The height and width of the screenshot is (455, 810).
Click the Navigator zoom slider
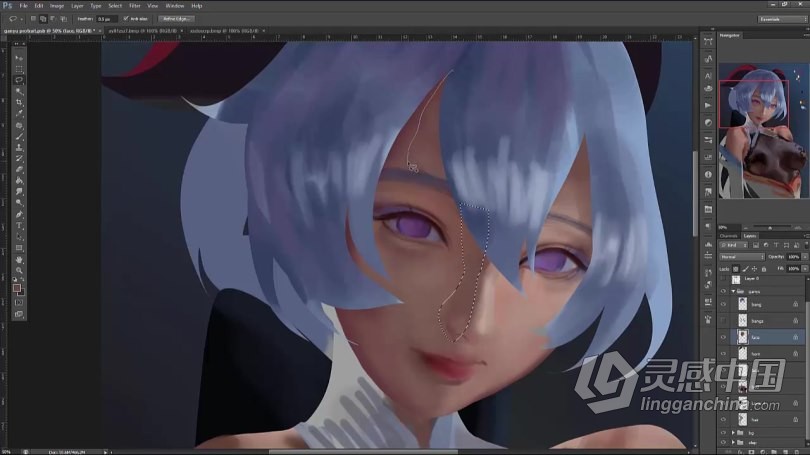coord(770,228)
